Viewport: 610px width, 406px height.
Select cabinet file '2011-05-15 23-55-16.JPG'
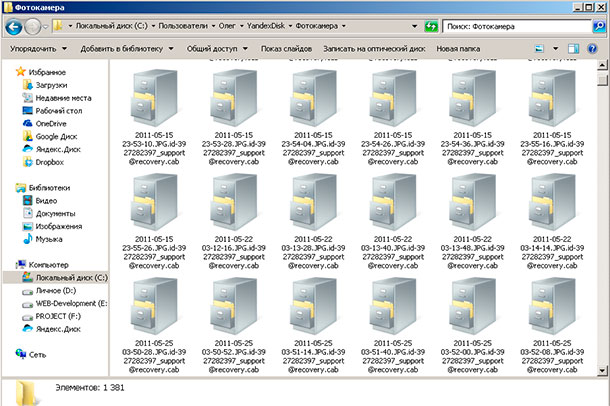pos(552,117)
